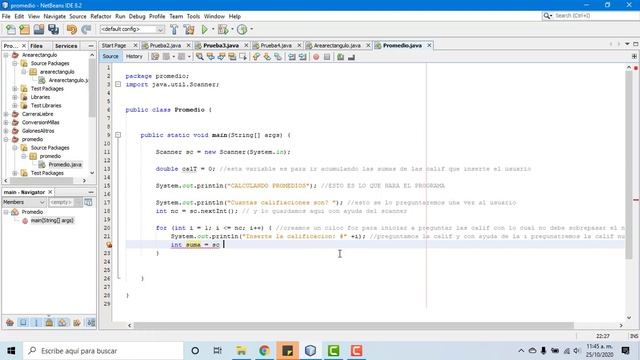Click the Shift Line Right icon

[302, 57]
